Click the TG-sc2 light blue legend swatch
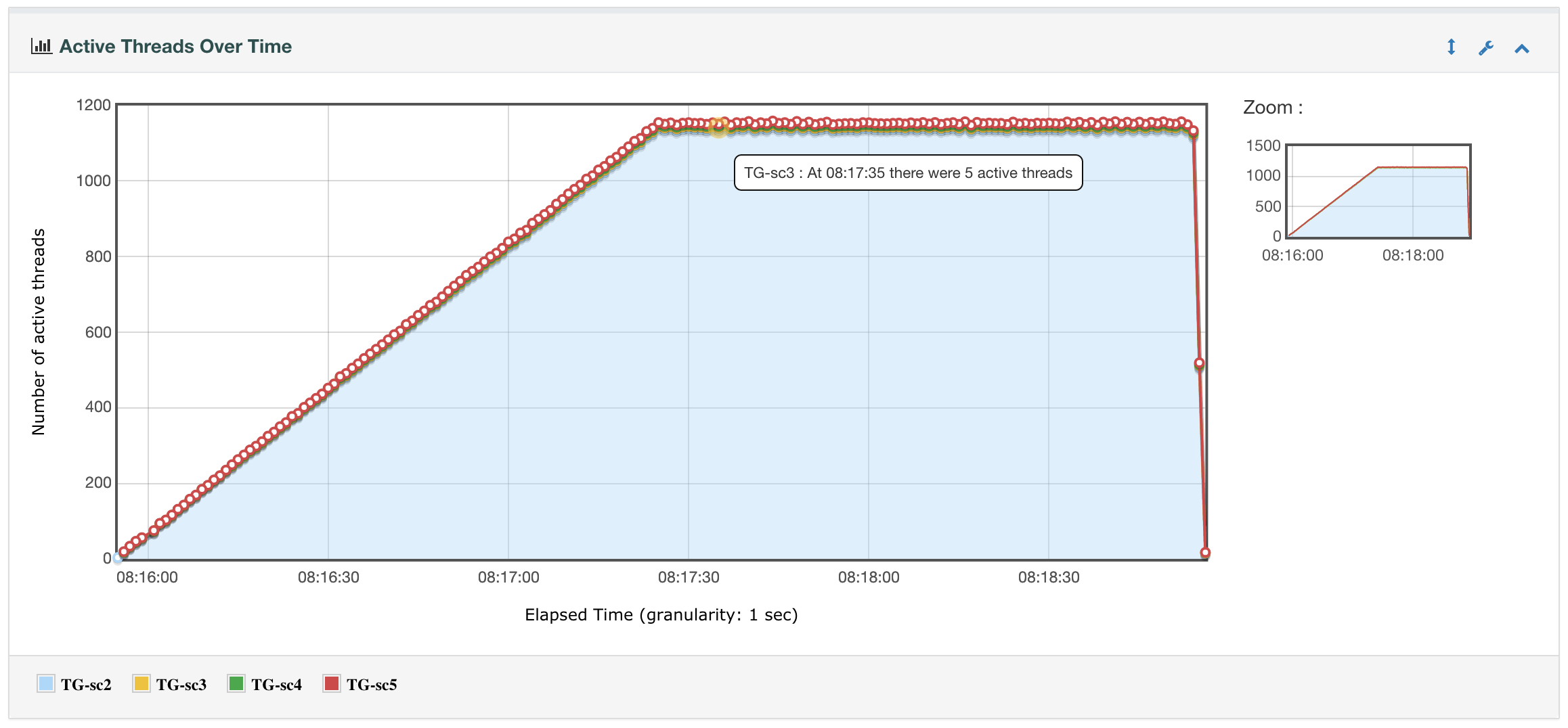 pos(46,683)
